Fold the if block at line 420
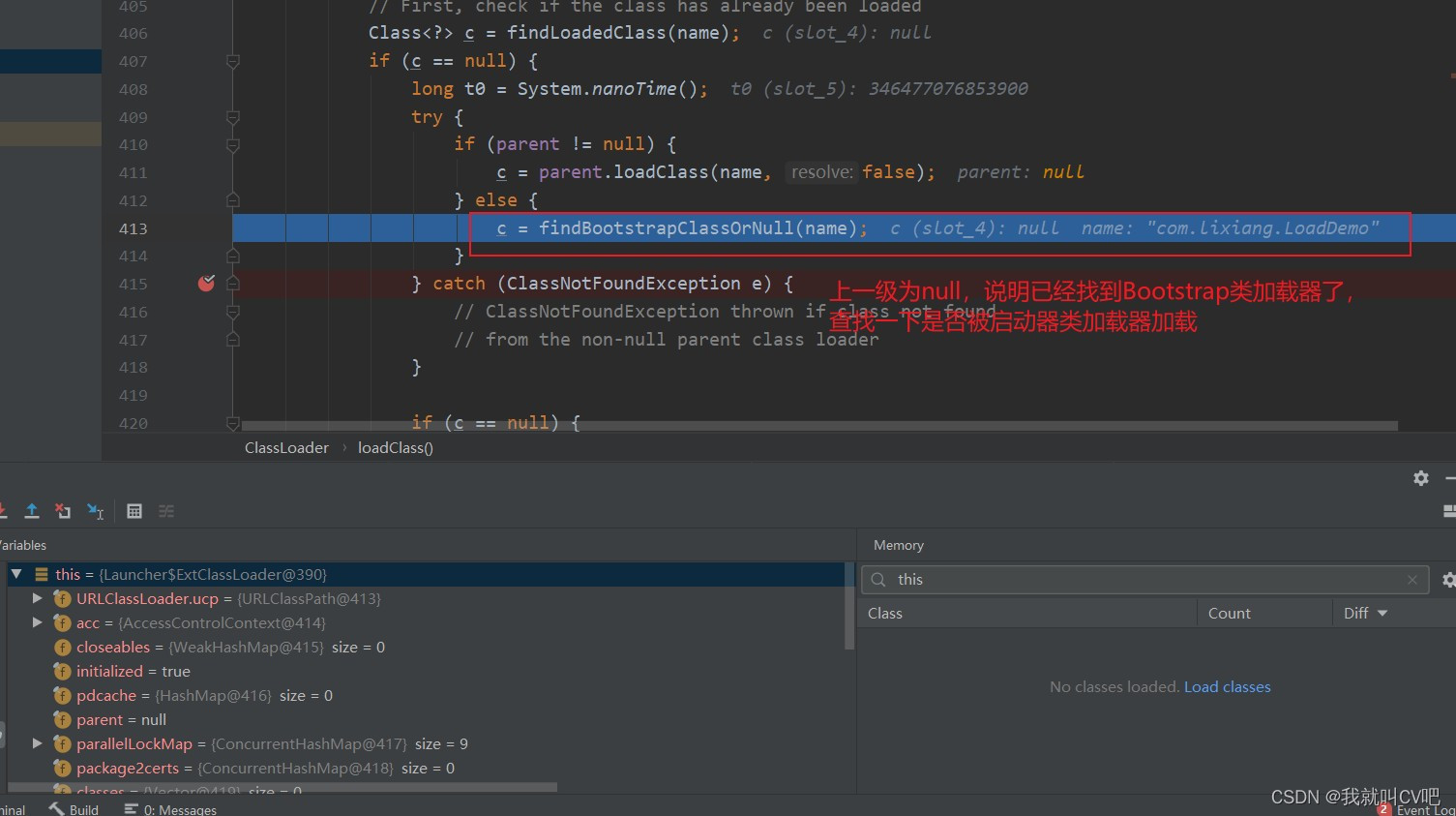Viewport: 1456px width, 816px height. point(232,423)
